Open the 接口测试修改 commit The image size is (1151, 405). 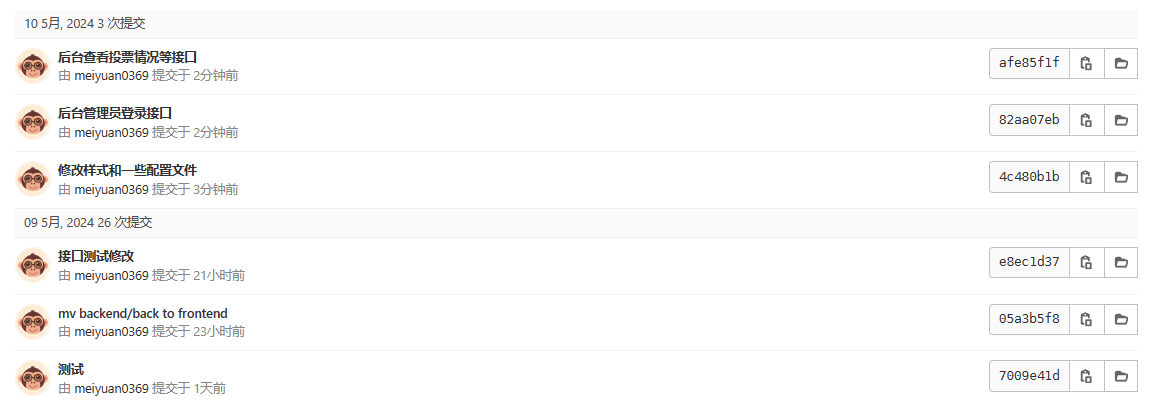click(x=96, y=256)
